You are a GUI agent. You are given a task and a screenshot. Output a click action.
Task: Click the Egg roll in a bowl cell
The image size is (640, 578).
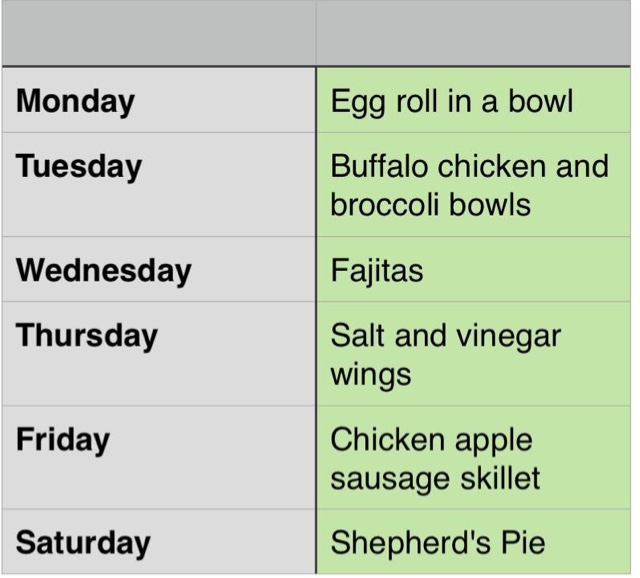[474, 101]
